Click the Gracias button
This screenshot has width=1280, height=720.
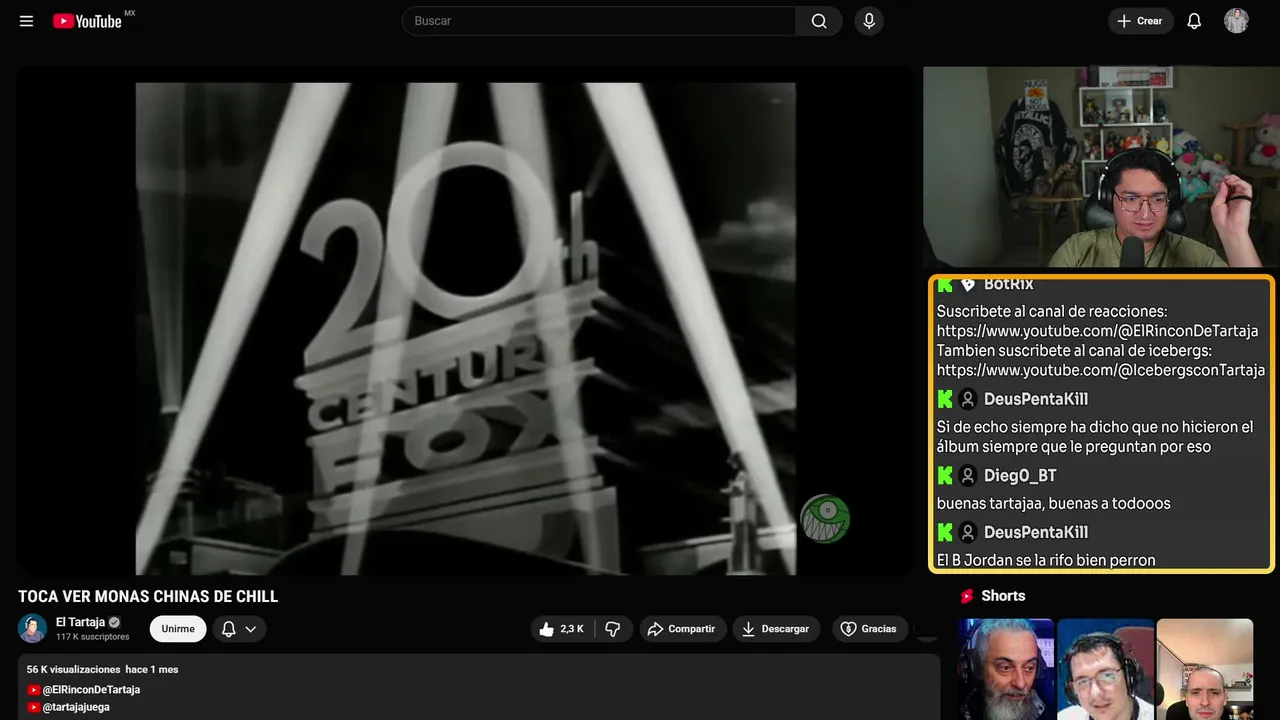(868, 629)
